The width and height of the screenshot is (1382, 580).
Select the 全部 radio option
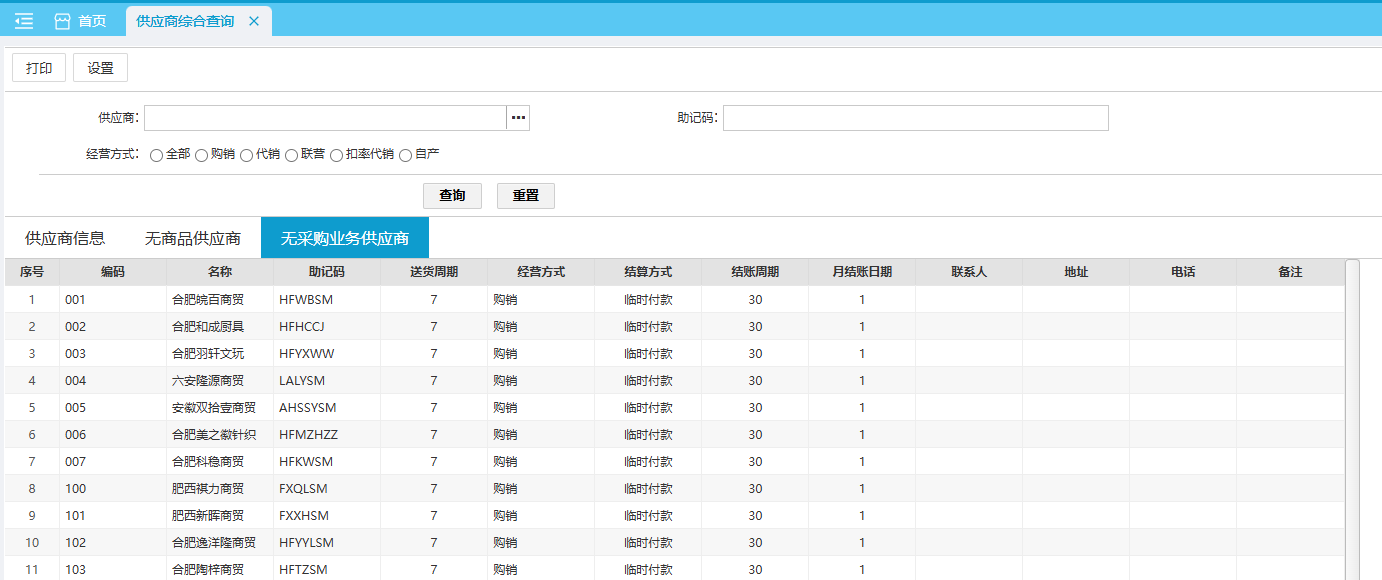point(156,155)
